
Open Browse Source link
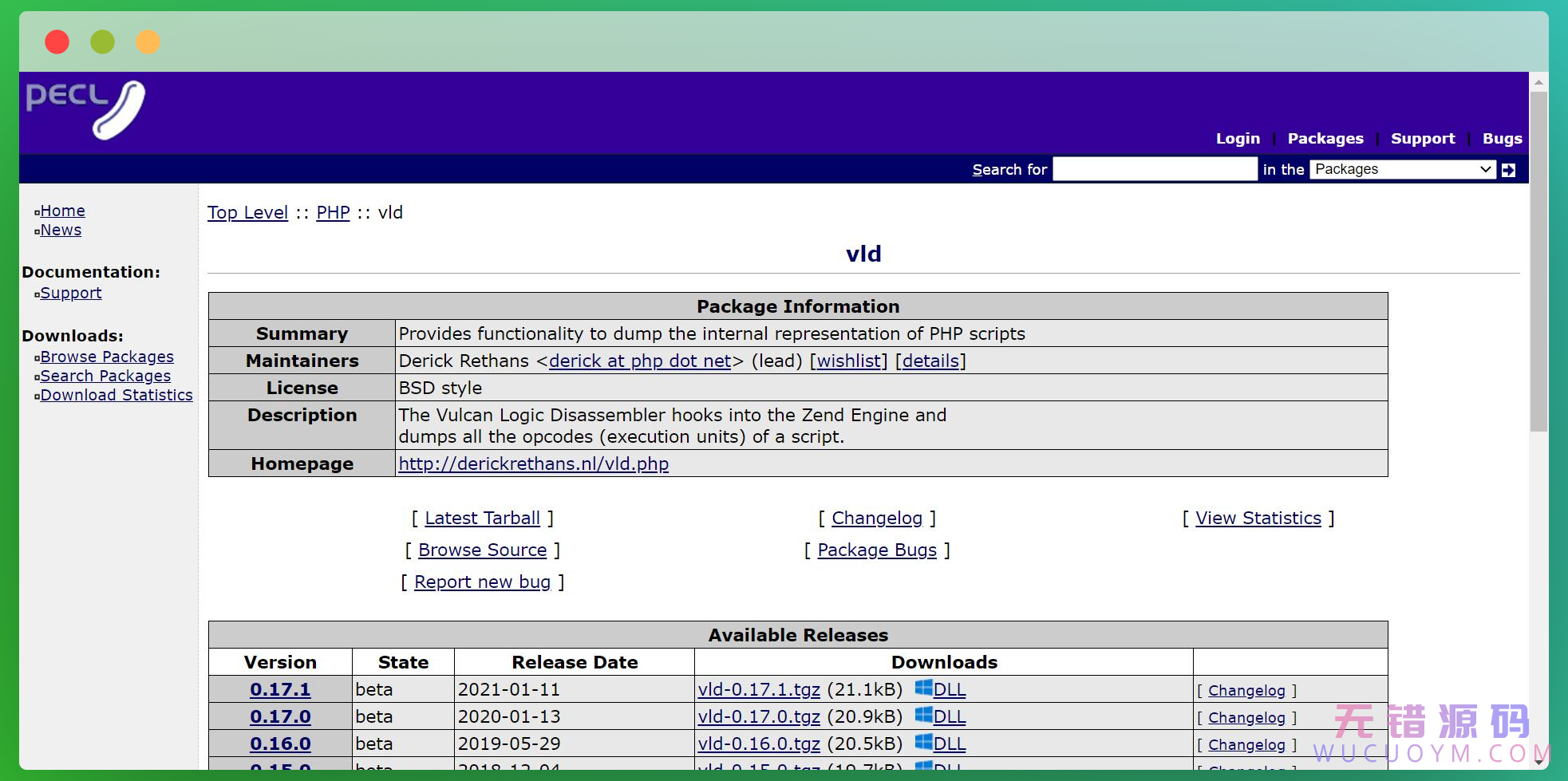pos(482,550)
